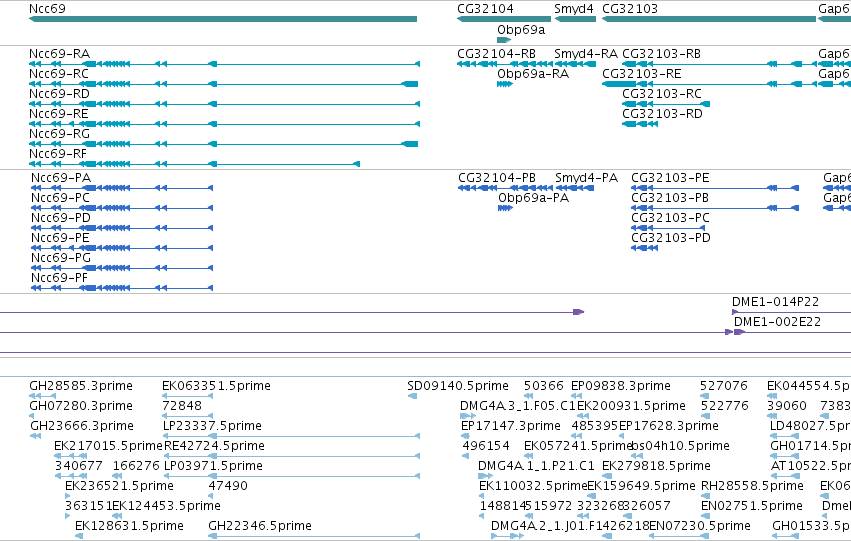This screenshot has width=851, height=541.
Task: Select protein Ncc69-PD label
Action: [x=61, y=218]
